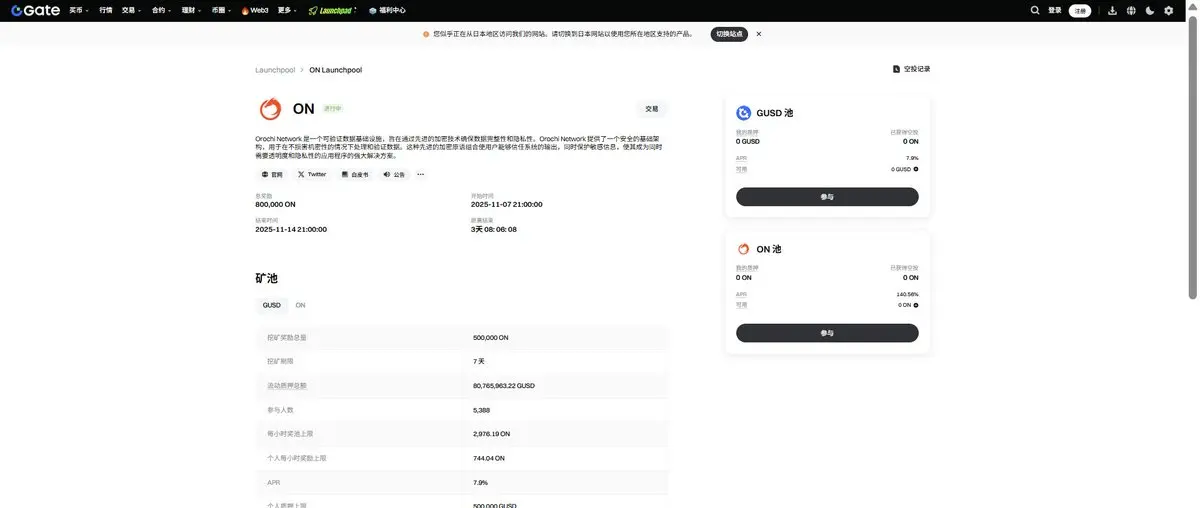Screen dimensions: 1200x508
Task: Click the warning icon in the region notice
Action: (426, 34)
